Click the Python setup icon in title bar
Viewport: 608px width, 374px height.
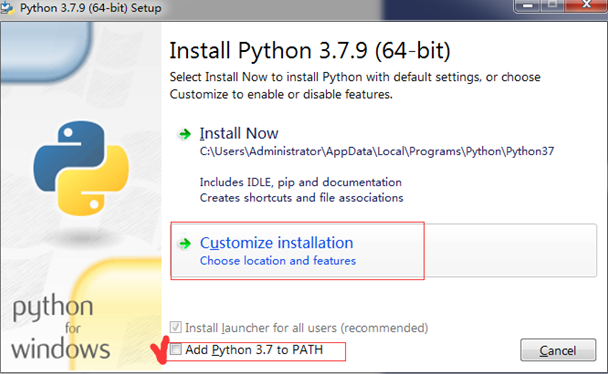click(x=7, y=8)
